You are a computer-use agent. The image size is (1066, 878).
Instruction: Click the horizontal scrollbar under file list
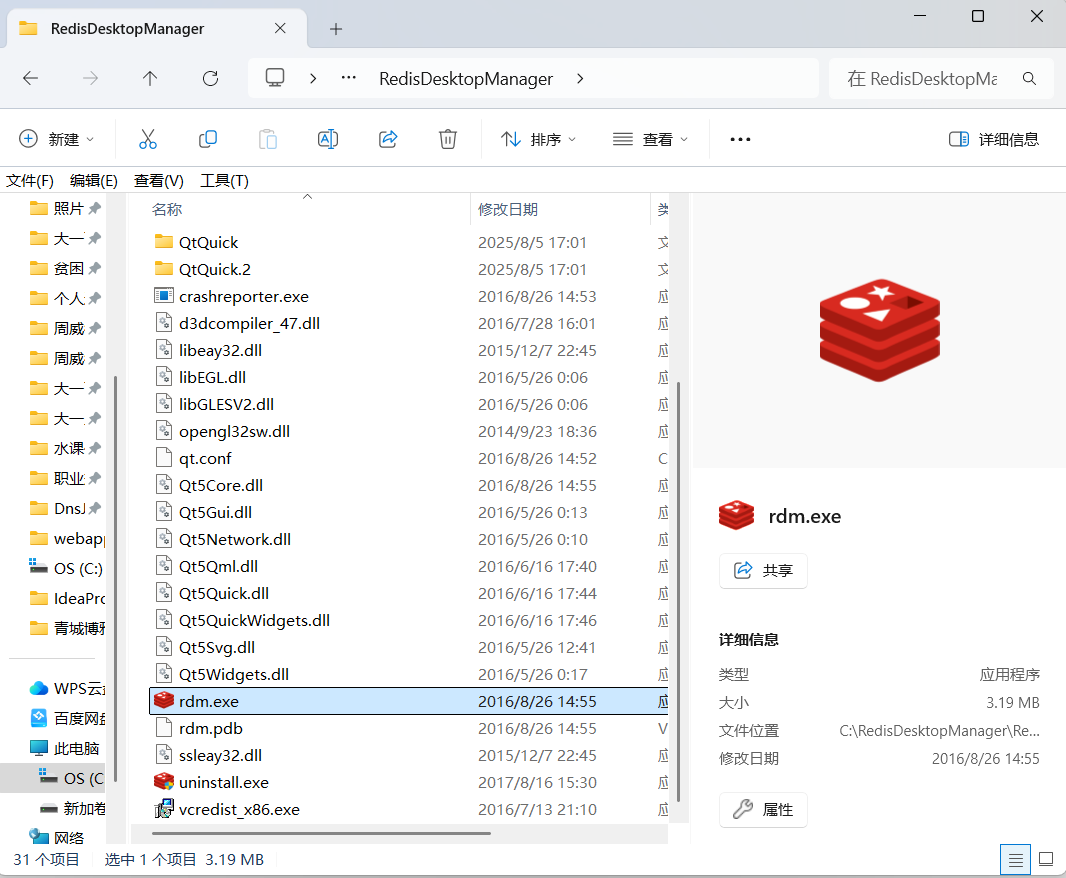click(x=321, y=833)
